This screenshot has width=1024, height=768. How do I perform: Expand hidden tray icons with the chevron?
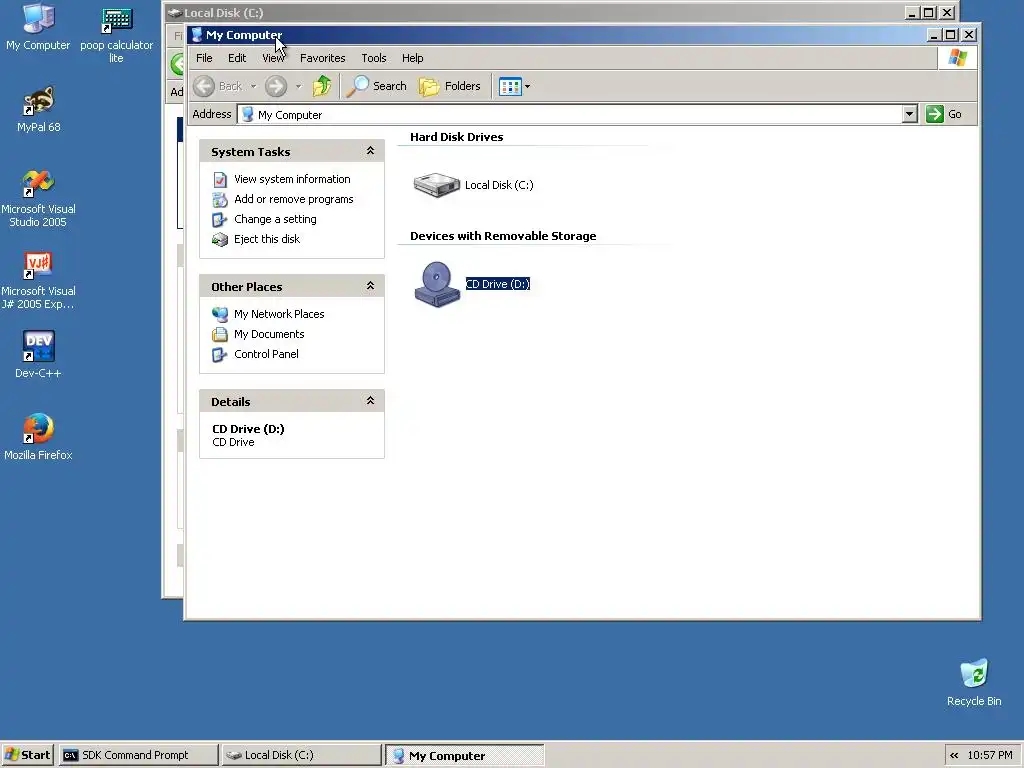[954, 756]
